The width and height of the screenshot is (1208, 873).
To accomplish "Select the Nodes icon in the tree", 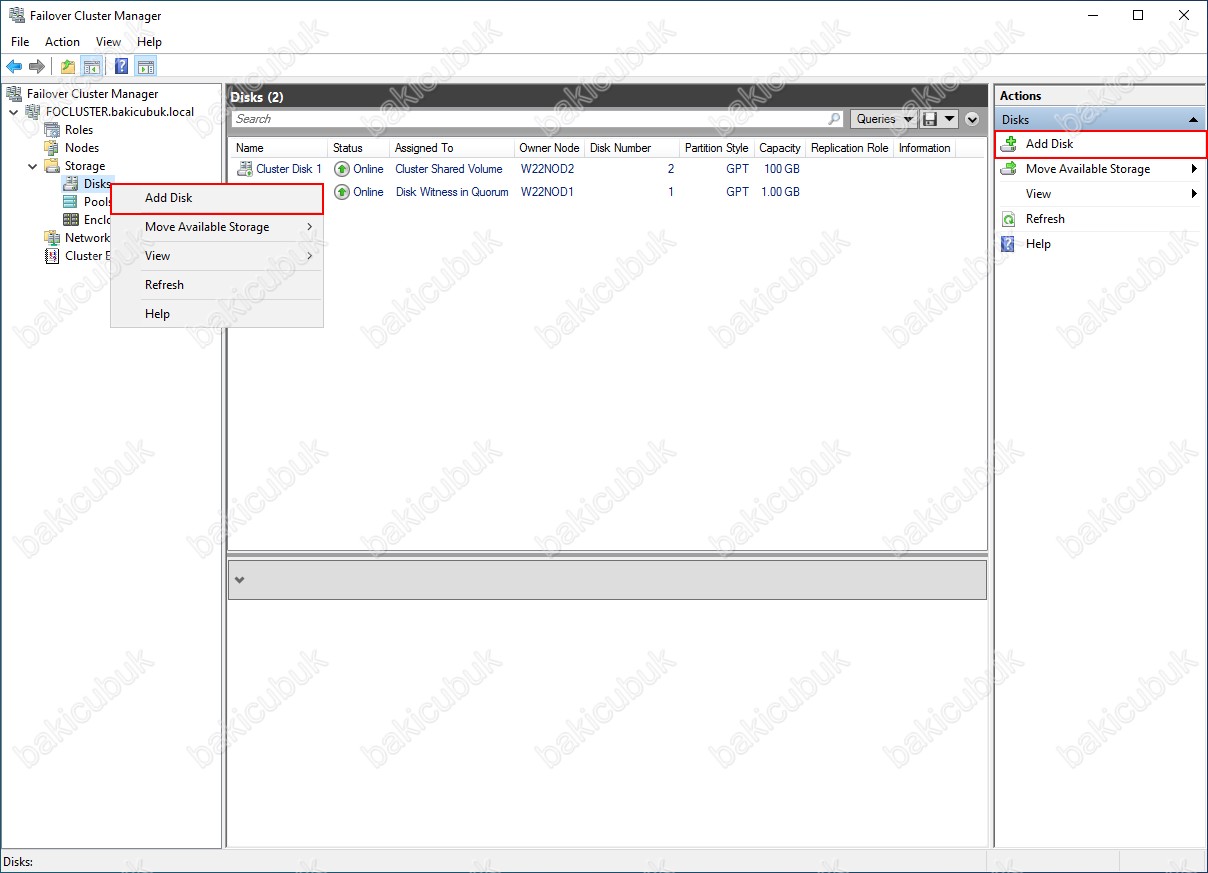I will tap(52, 148).
